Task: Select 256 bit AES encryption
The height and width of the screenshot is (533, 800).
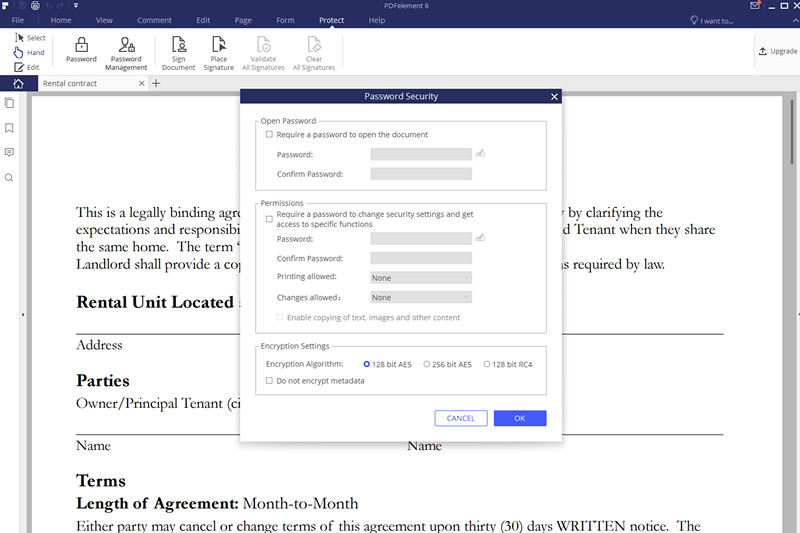Action: [427, 364]
